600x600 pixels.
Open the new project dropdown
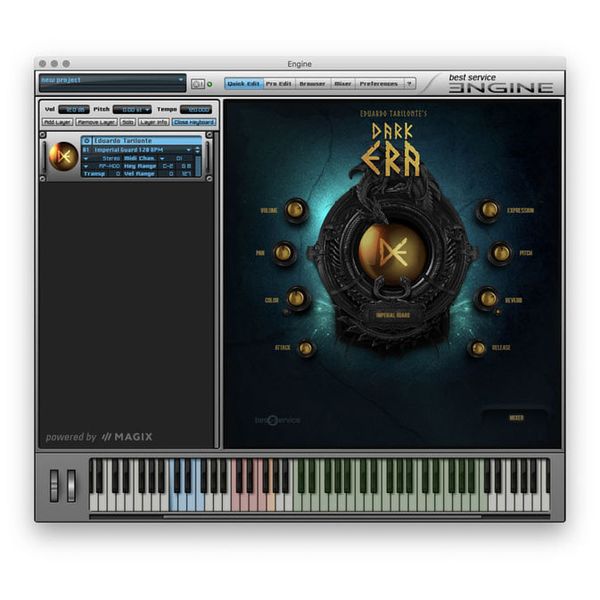pyautogui.click(x=181, y=80)
